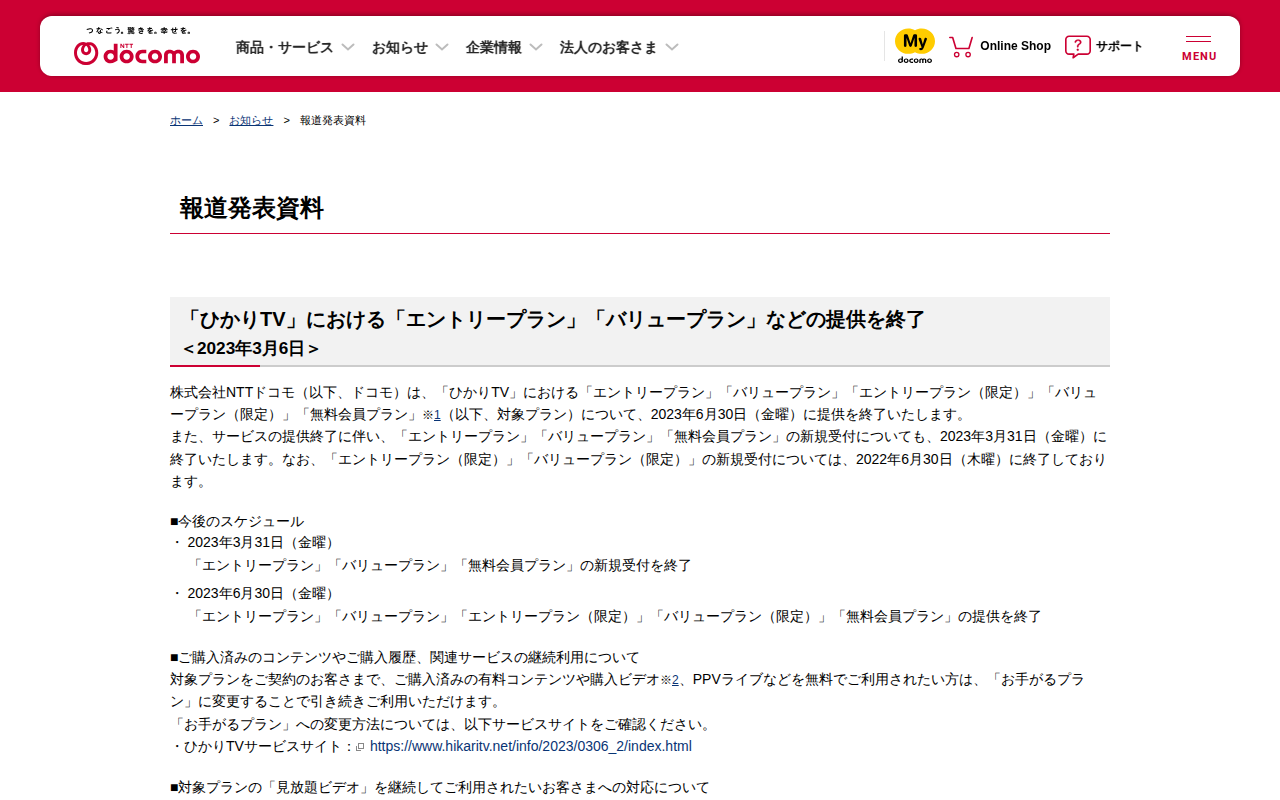Click the ※2 footnote marker
The image size is (1280, 800).
669,680
